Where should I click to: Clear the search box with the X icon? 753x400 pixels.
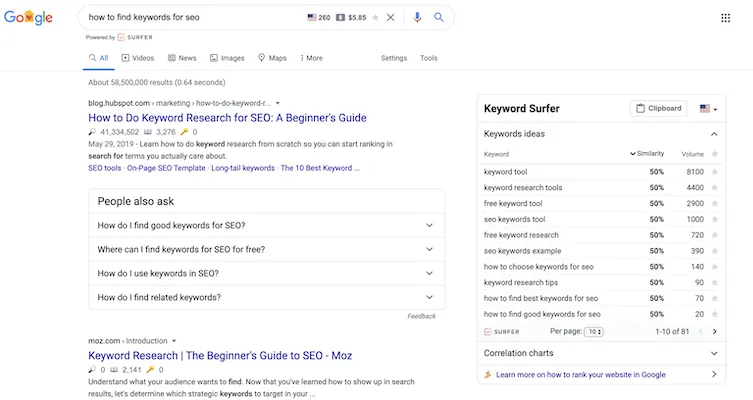391,17
